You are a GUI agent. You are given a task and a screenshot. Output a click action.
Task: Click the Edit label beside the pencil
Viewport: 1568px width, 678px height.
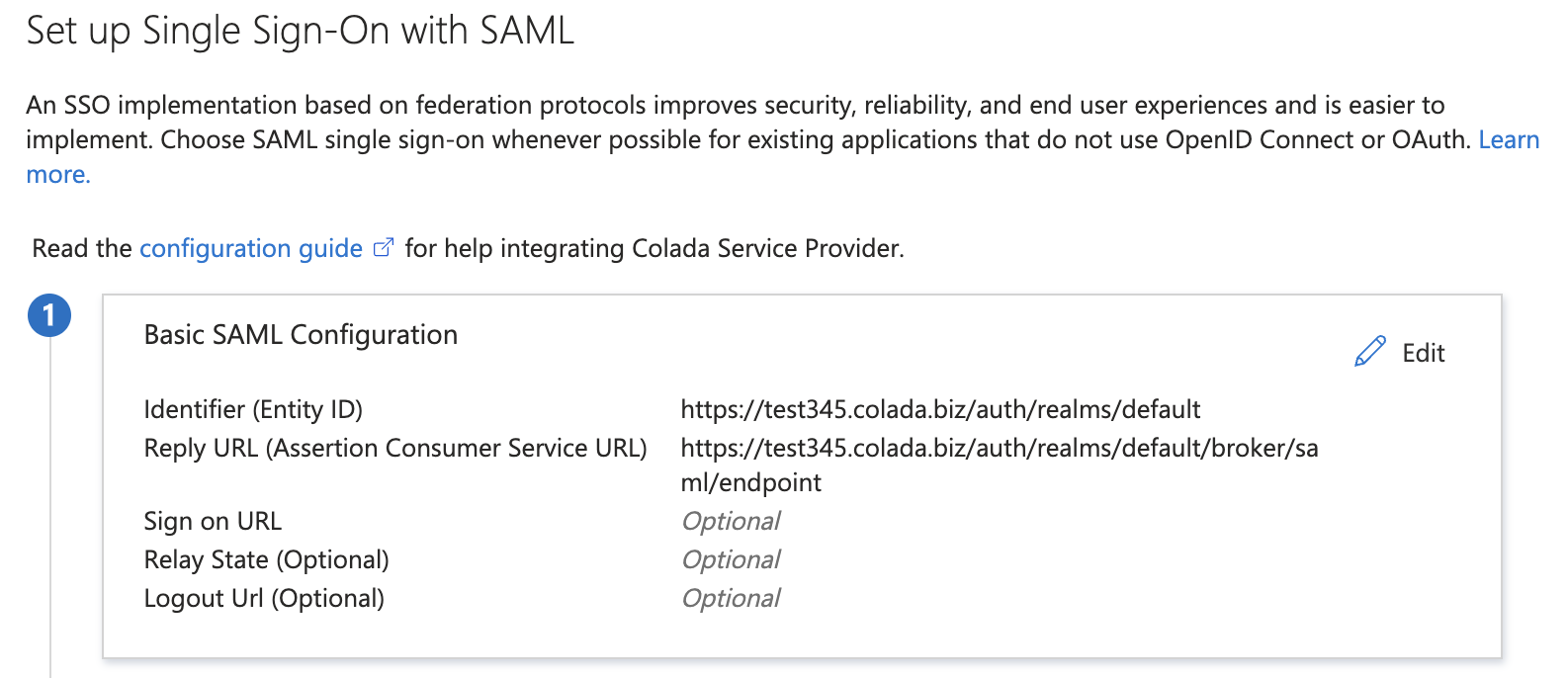pos(1424,353)
